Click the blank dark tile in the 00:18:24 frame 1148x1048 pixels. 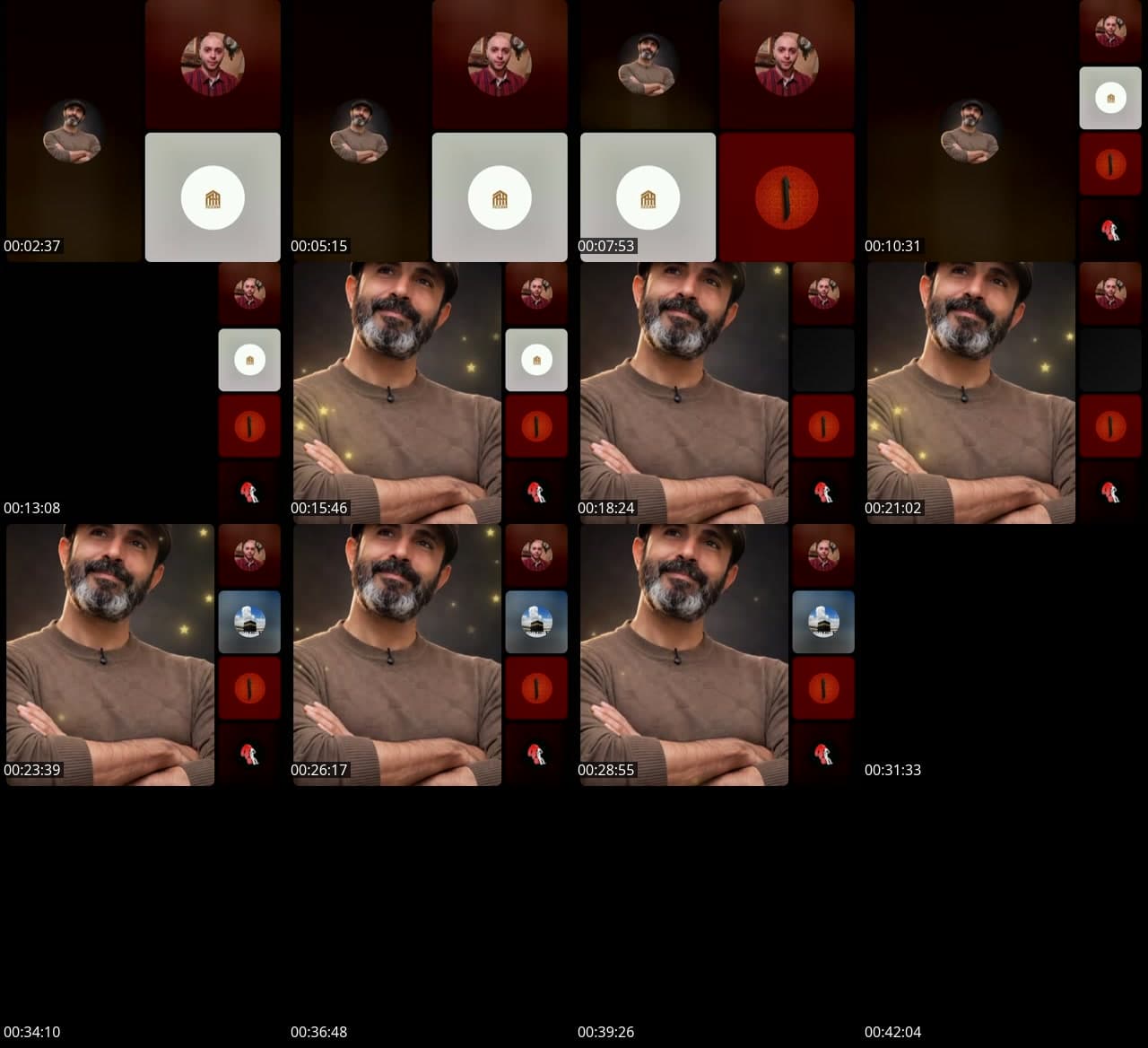tap(823, 360)
